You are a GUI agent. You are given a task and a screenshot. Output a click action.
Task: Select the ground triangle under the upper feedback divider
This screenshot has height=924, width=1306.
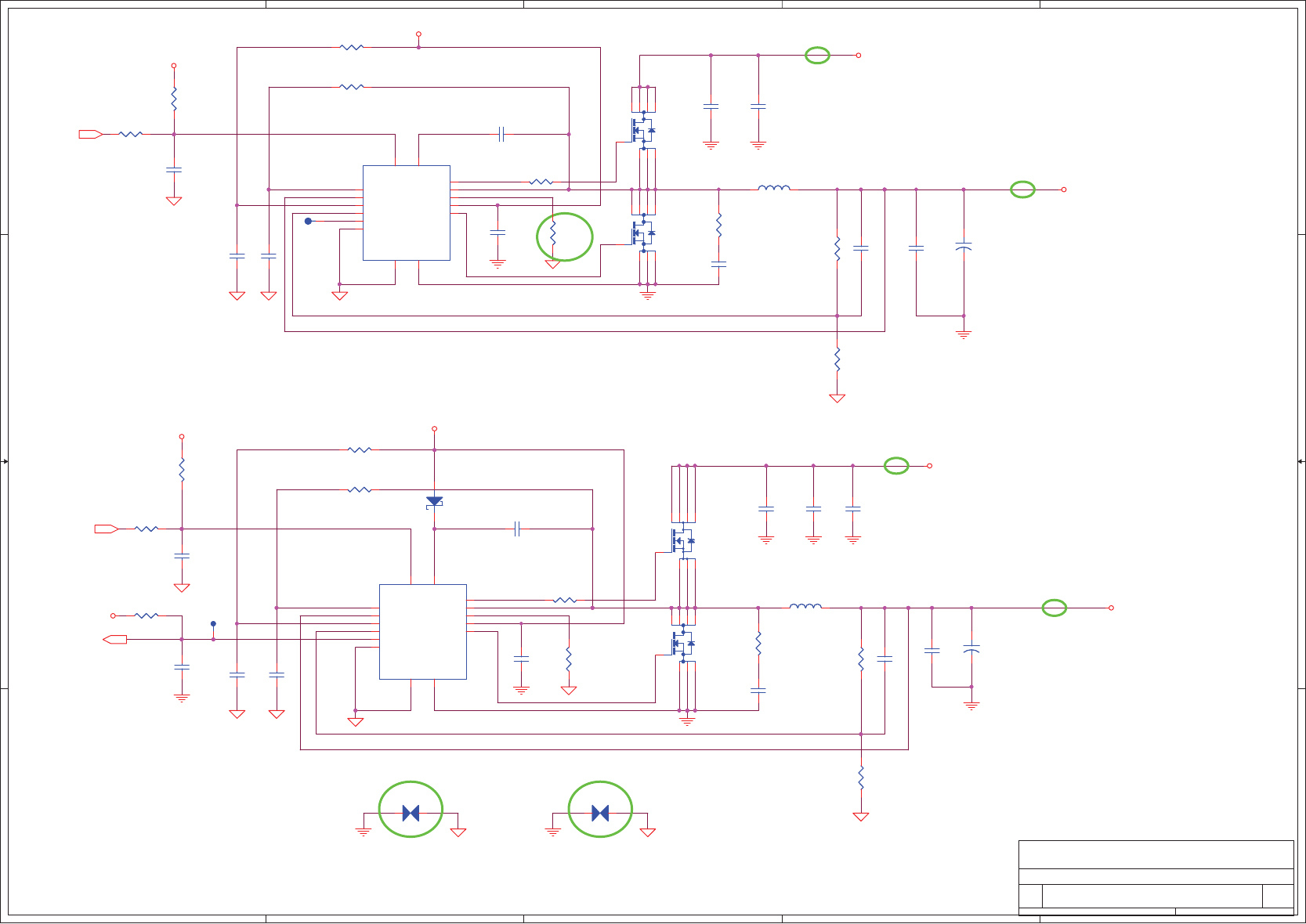click(x=838, y=399)
